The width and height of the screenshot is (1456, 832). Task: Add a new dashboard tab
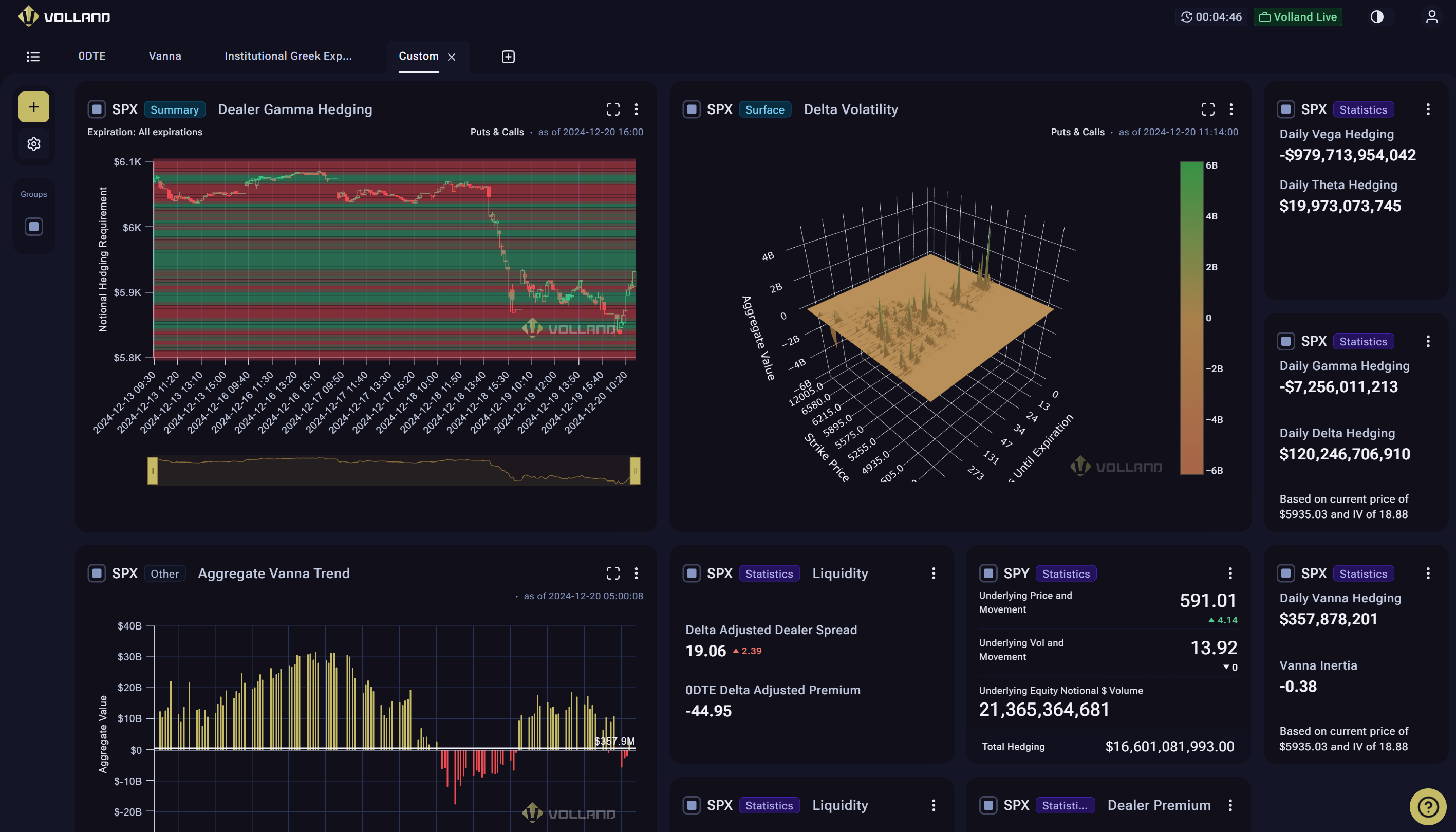coord(508,57)
